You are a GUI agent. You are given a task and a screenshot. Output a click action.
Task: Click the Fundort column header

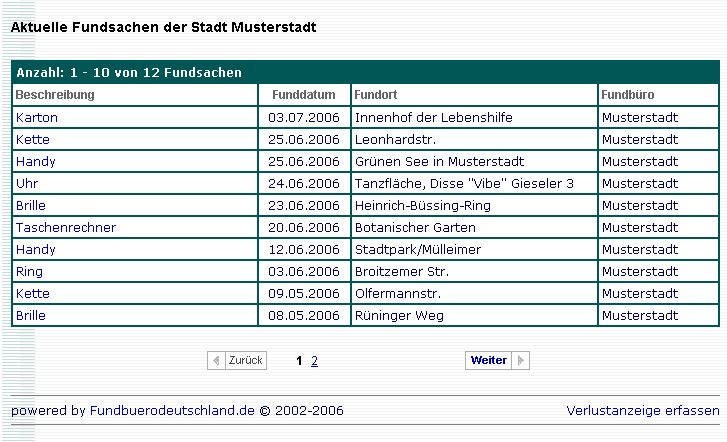pos(376,95)
